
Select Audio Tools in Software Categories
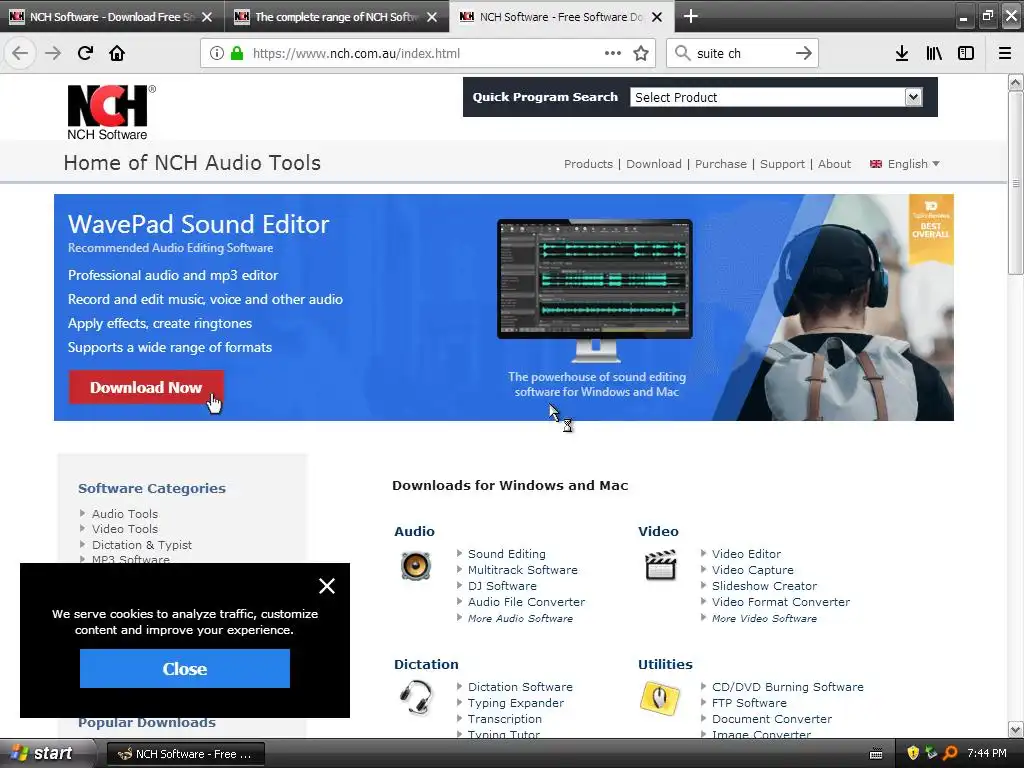pos(125,514)
